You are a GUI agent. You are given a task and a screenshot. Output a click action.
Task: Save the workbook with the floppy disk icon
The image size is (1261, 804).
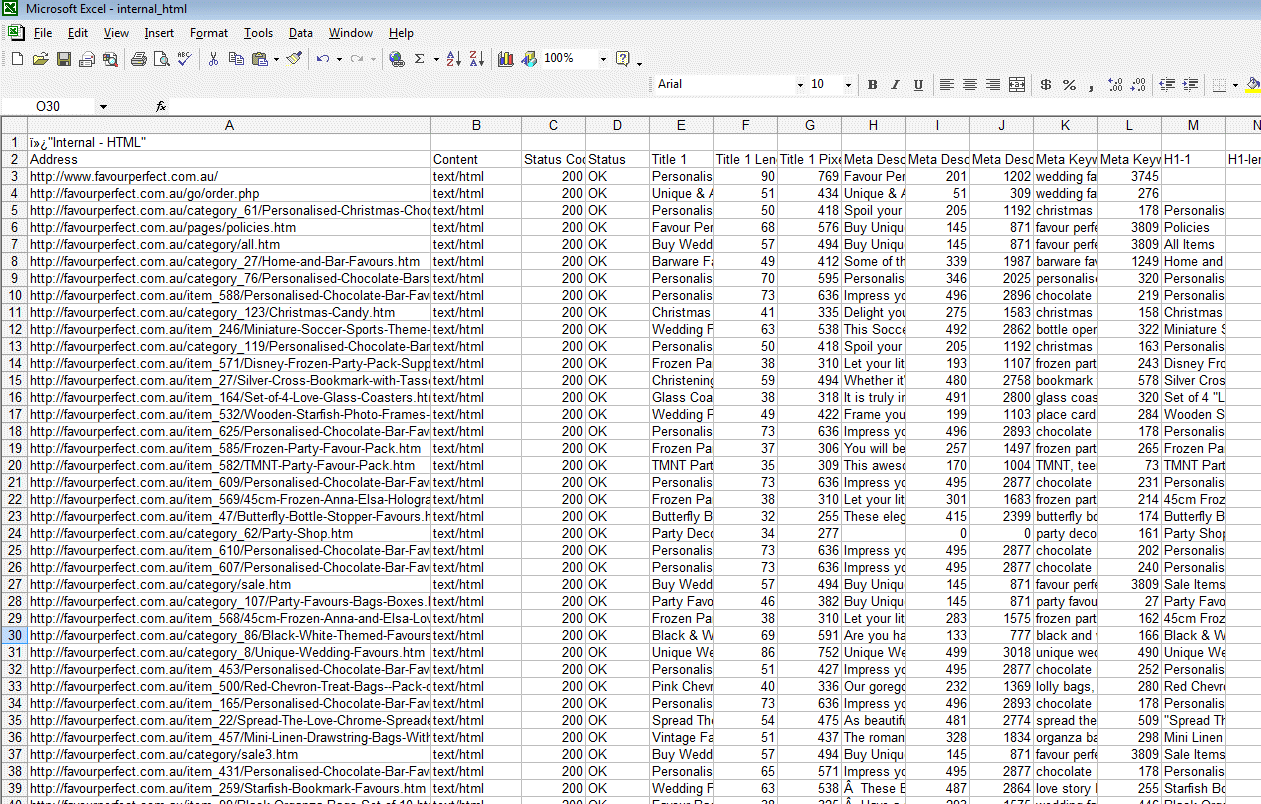click(x=63, y=59)
